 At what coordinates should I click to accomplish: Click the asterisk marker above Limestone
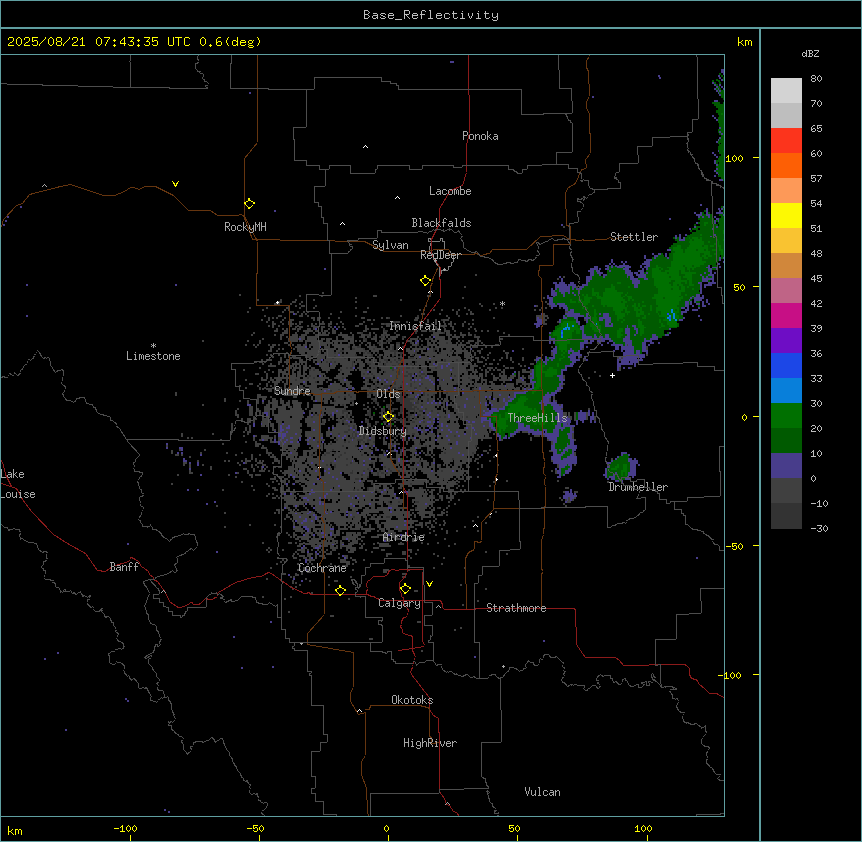[x=153, y=346]
